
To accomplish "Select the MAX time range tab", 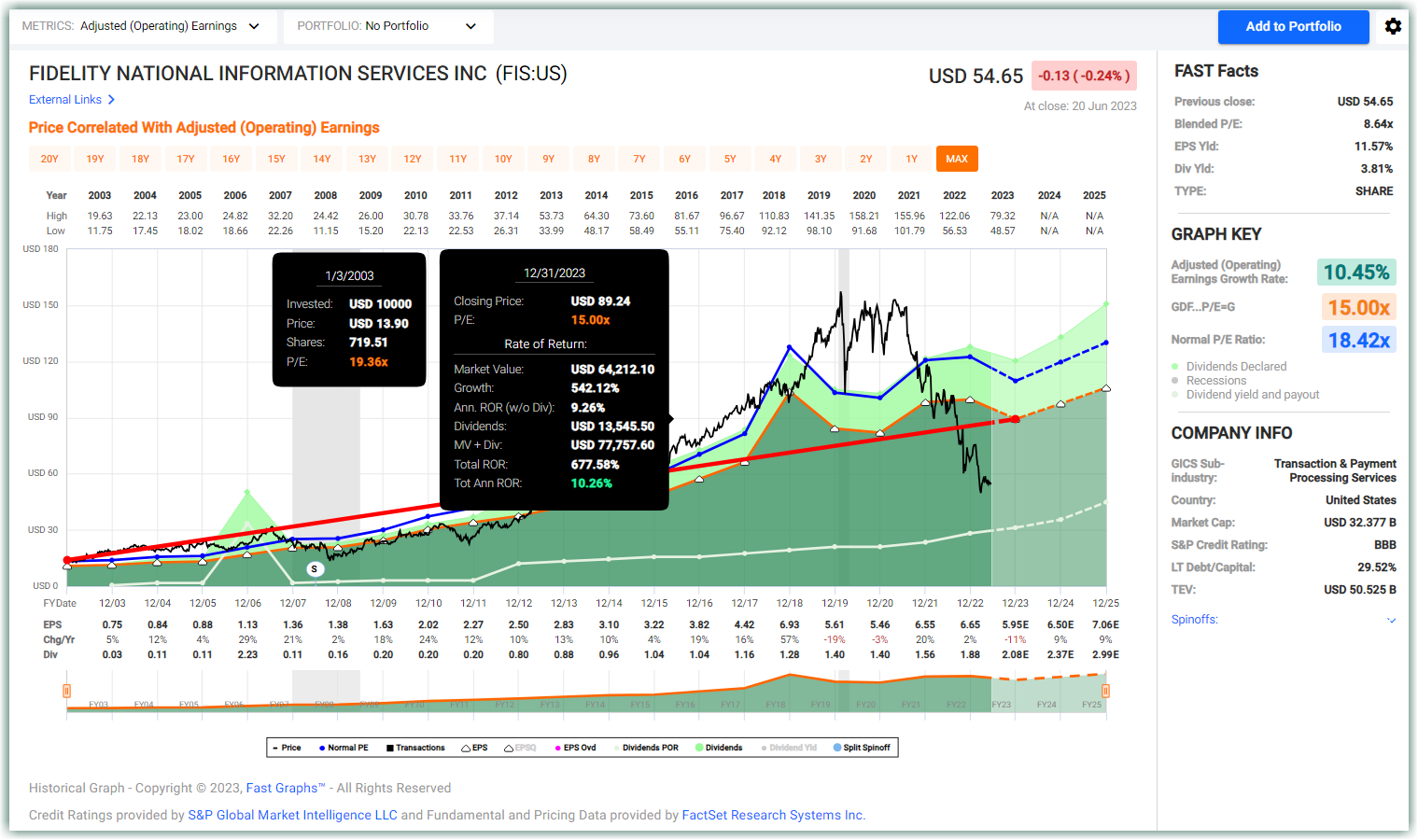I will pyautogui.click(x=957, y=159).
